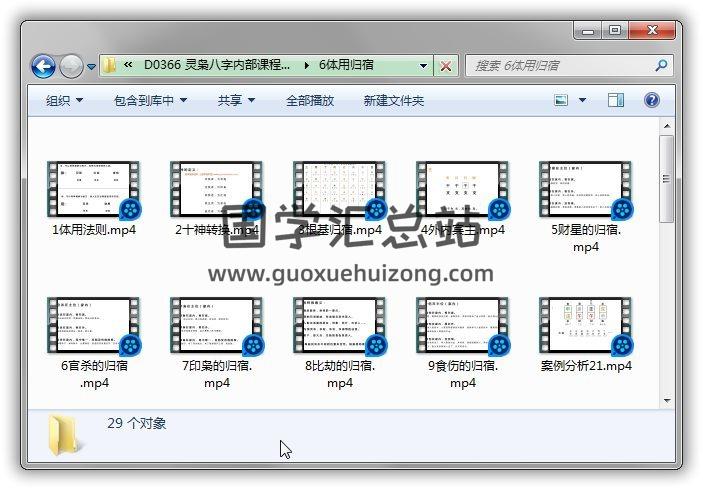Open the 共享 menu
703x490 pixels.
click(236, 100)
